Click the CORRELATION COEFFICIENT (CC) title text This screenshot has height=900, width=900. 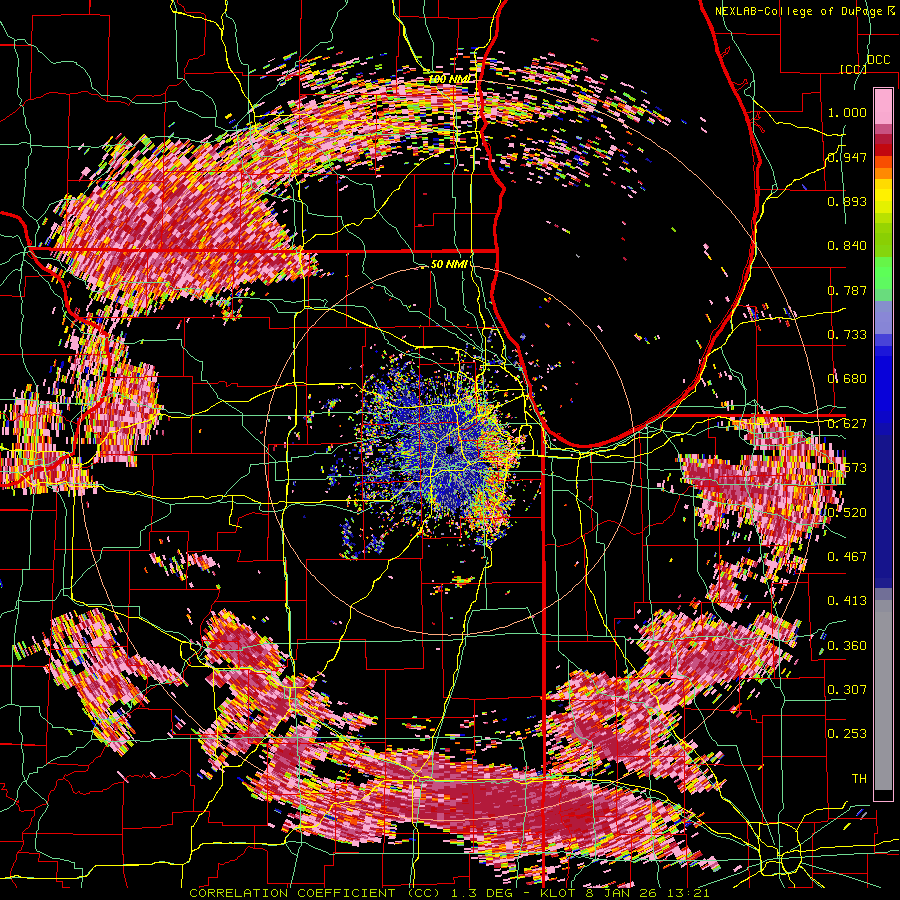315,893
